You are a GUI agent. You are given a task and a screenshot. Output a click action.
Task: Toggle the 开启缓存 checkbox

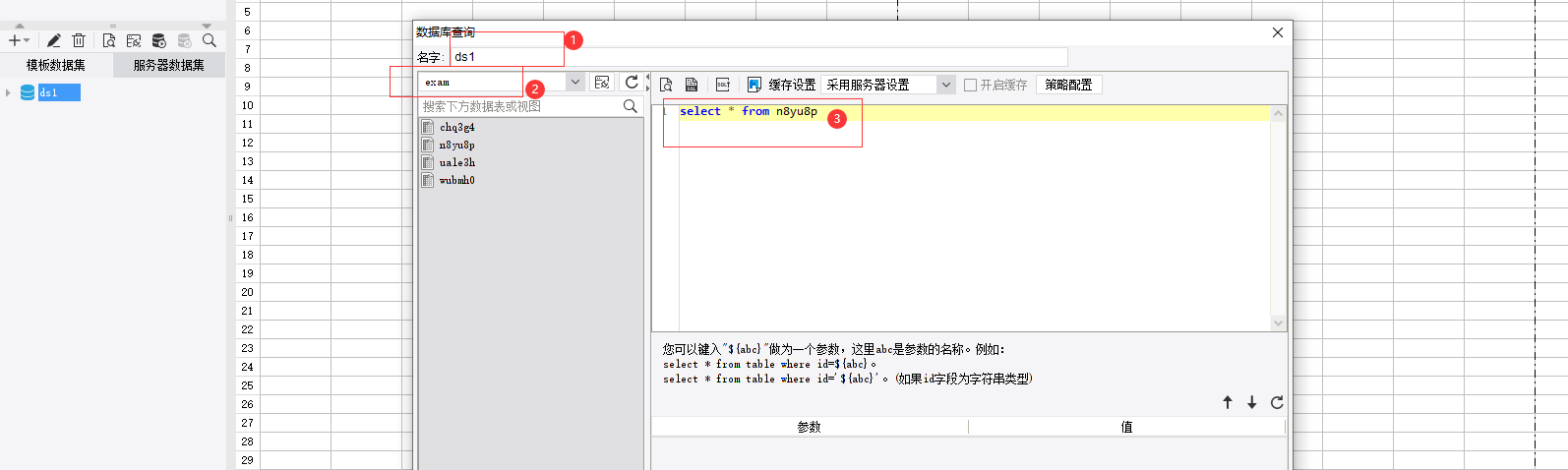click(x=971, y=86)
